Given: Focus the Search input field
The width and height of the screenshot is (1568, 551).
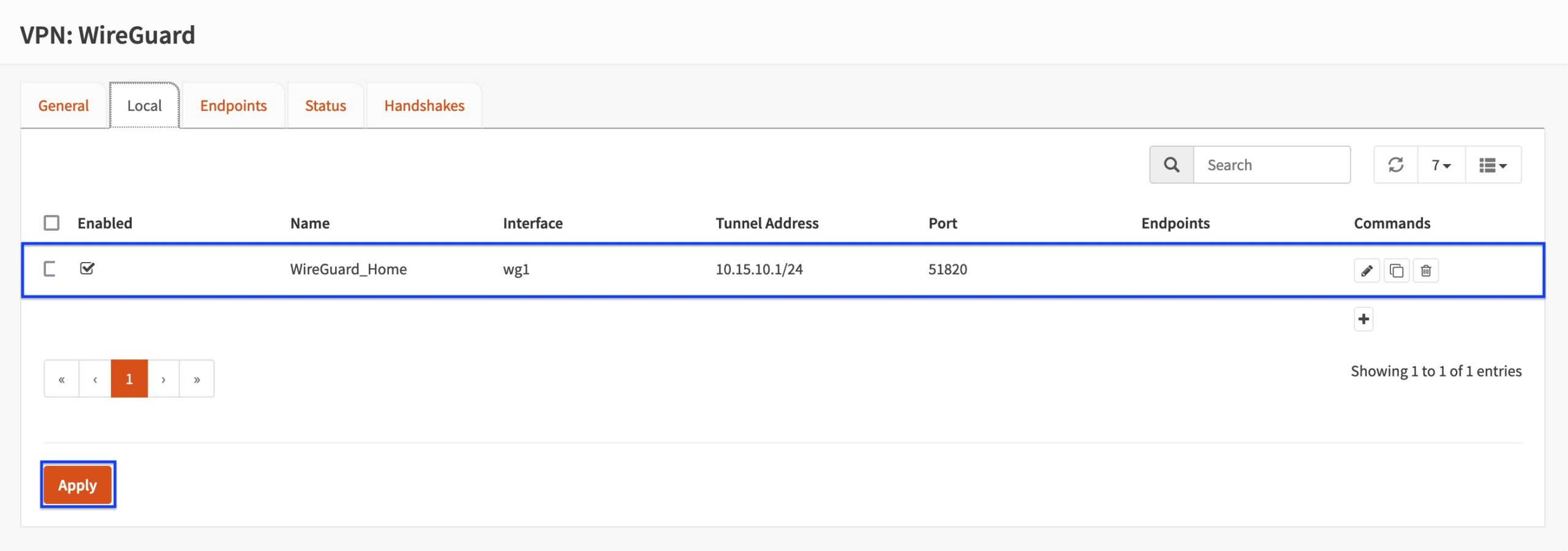Looking at the screenshot, I should (x=1272, y=165).
